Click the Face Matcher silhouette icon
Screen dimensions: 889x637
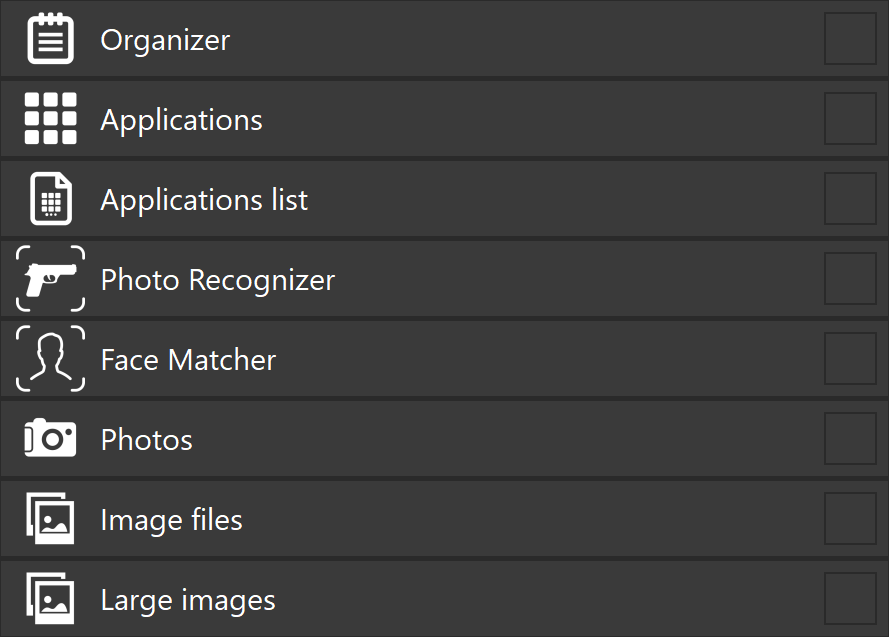(x=50, y=359)
